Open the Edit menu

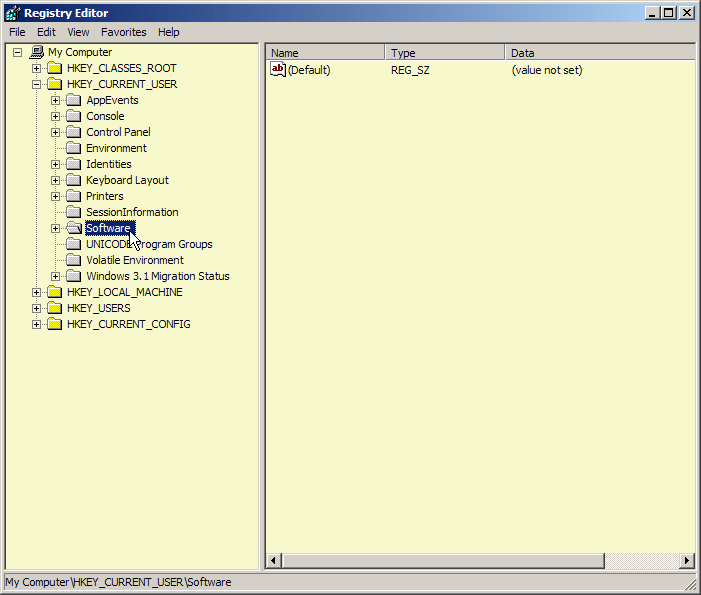46,32
